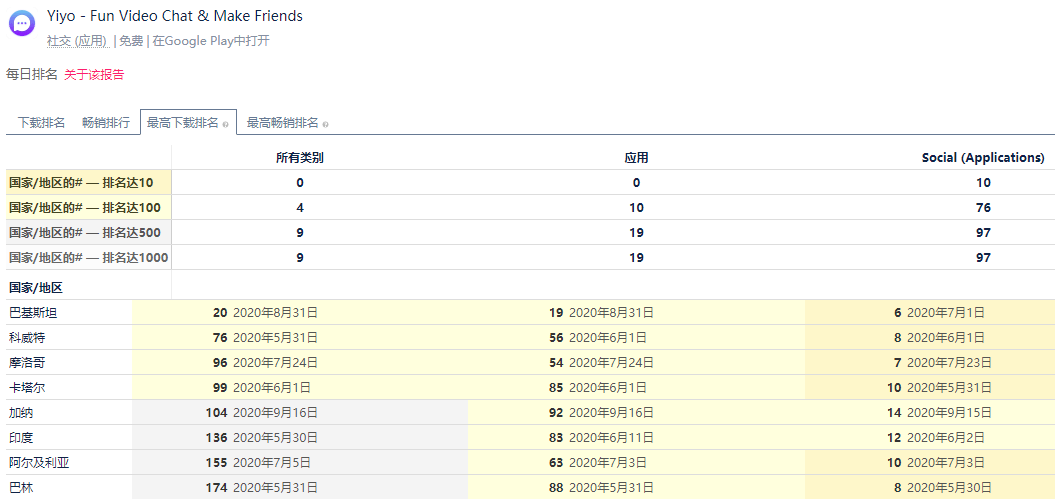This screenshot has width=1055, height=499.
Task: Click 科威特 apps rank 56 cell
Action: pyautogui.click(x=636, y=338)
